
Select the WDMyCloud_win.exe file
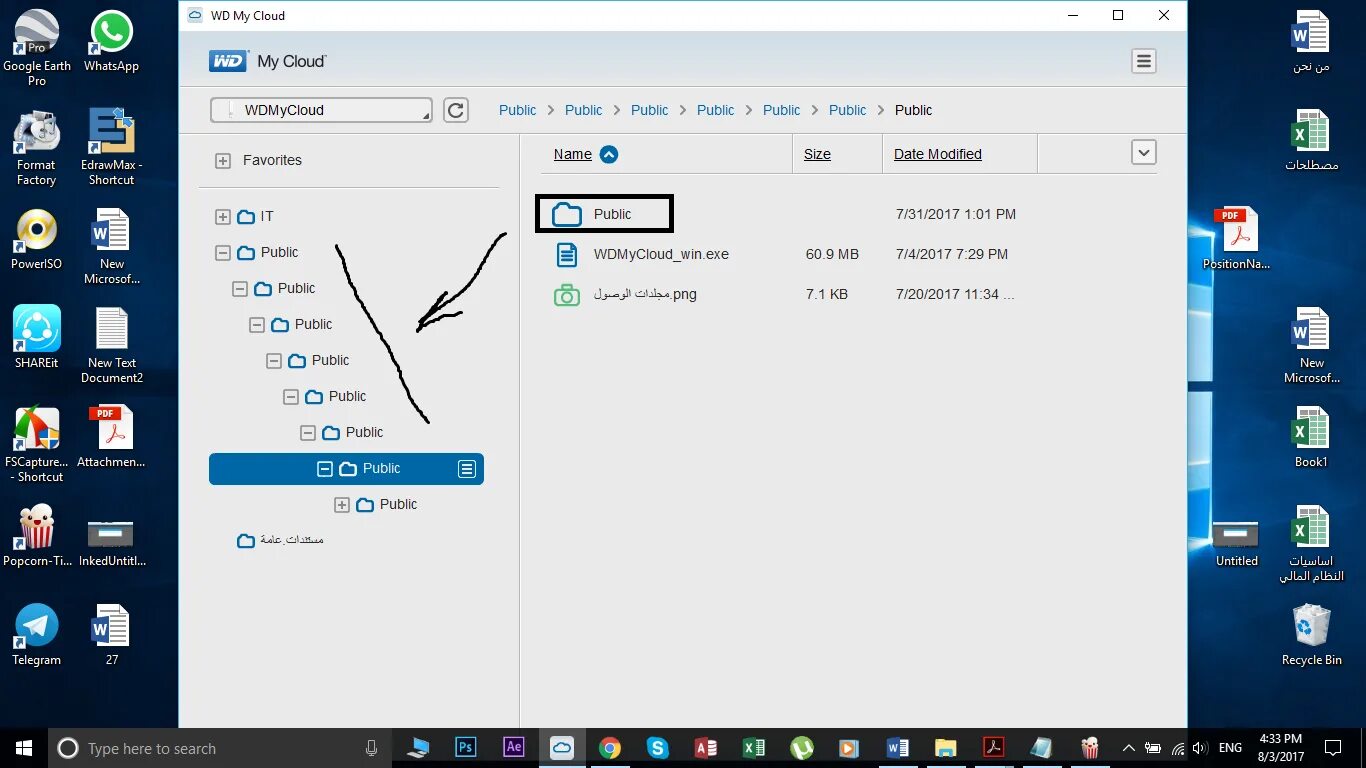661,254
